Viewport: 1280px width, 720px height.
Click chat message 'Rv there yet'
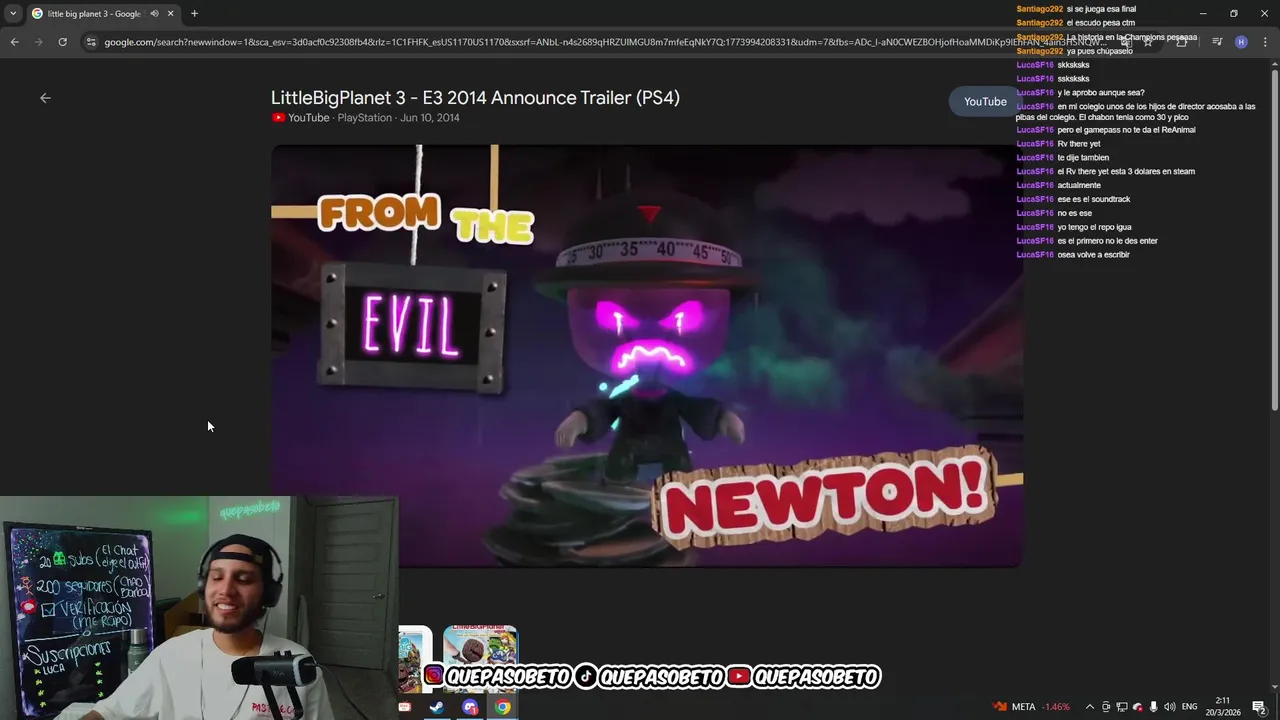[1079, 144]
